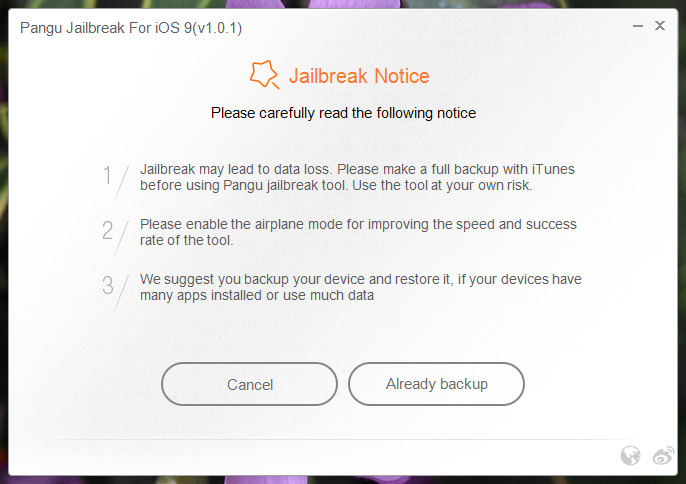Click the Cancel button

pyautogui.click(x=249, y=384)
